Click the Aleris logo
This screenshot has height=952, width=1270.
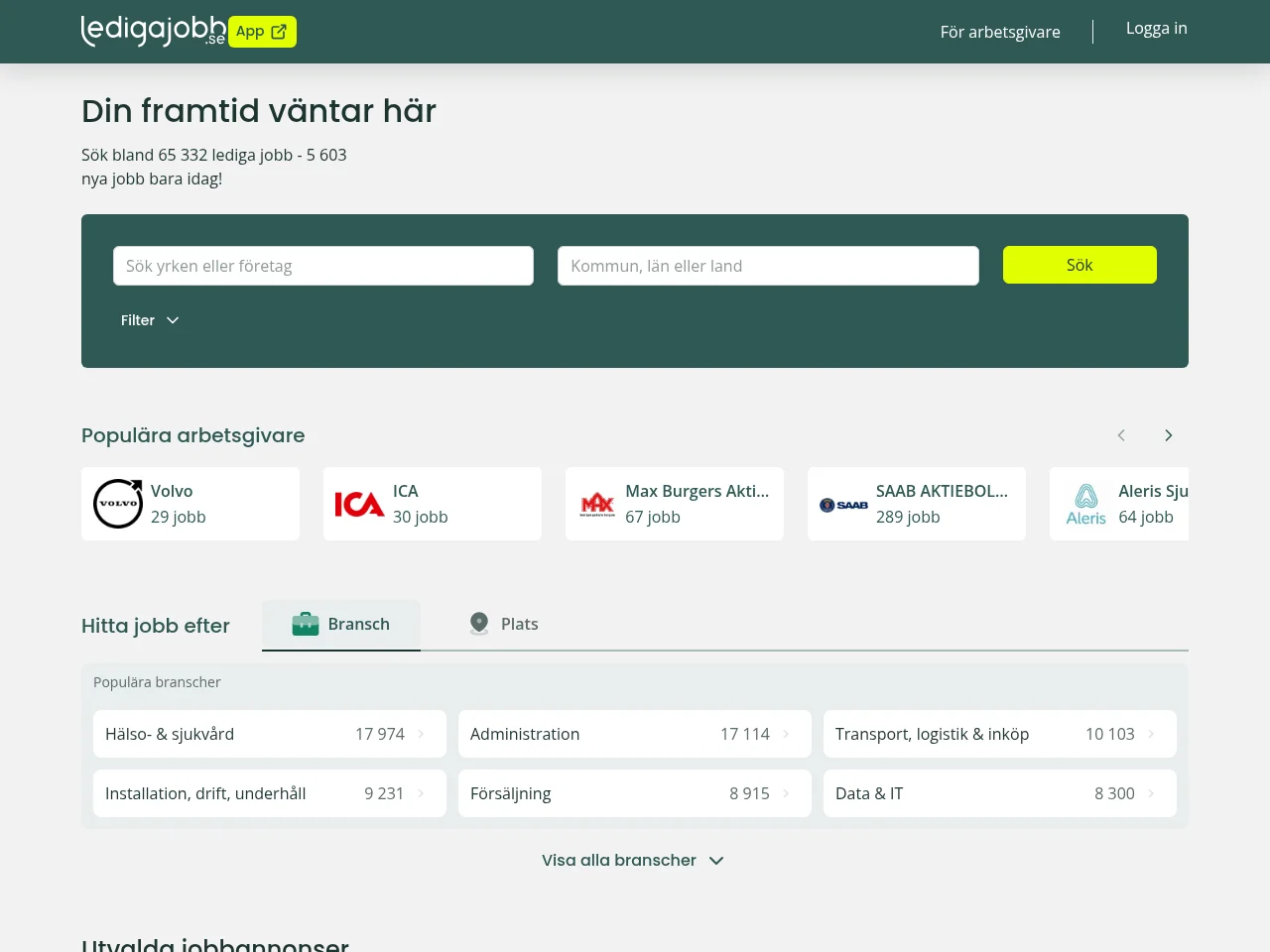(1086, 504)
